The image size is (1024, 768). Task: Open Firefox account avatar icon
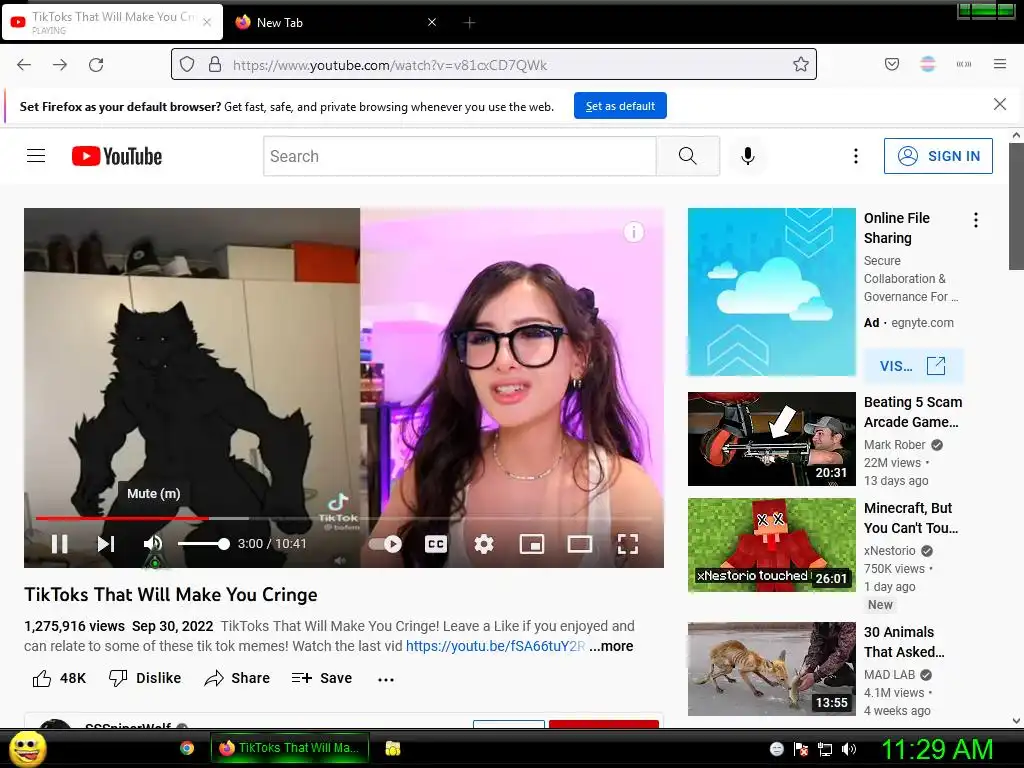click(928, 64)
